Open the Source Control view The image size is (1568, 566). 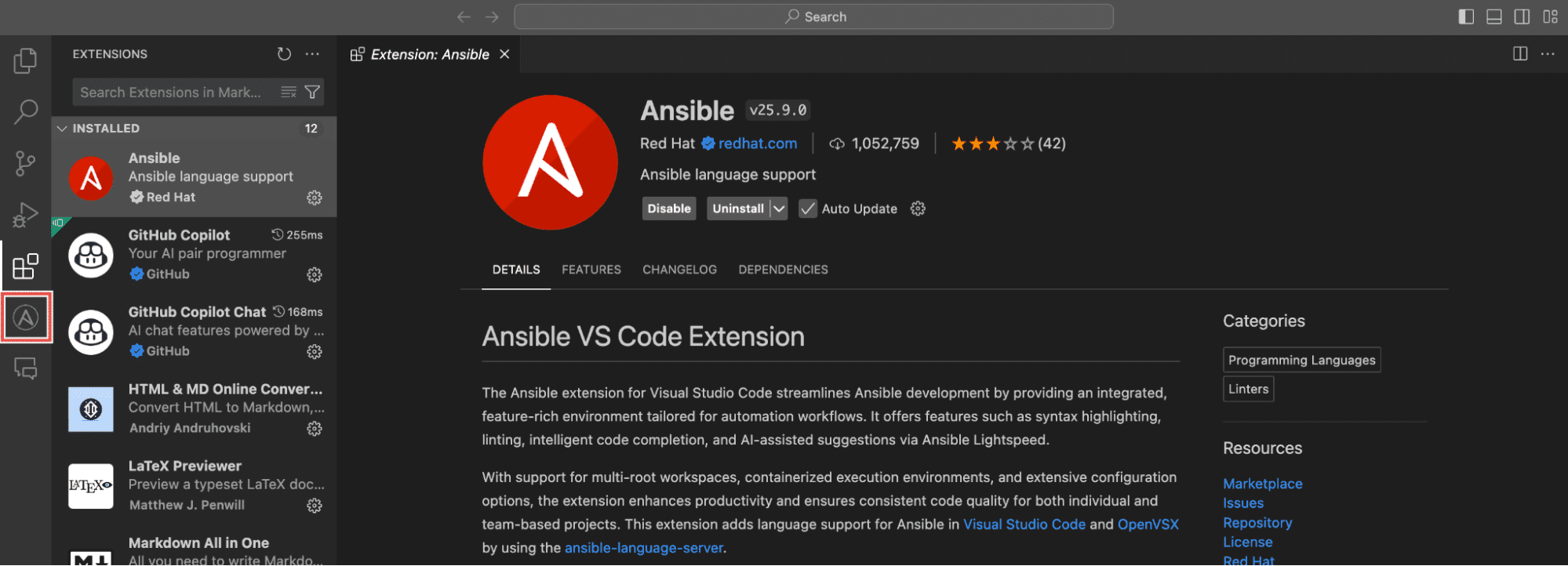pos(25,163)
